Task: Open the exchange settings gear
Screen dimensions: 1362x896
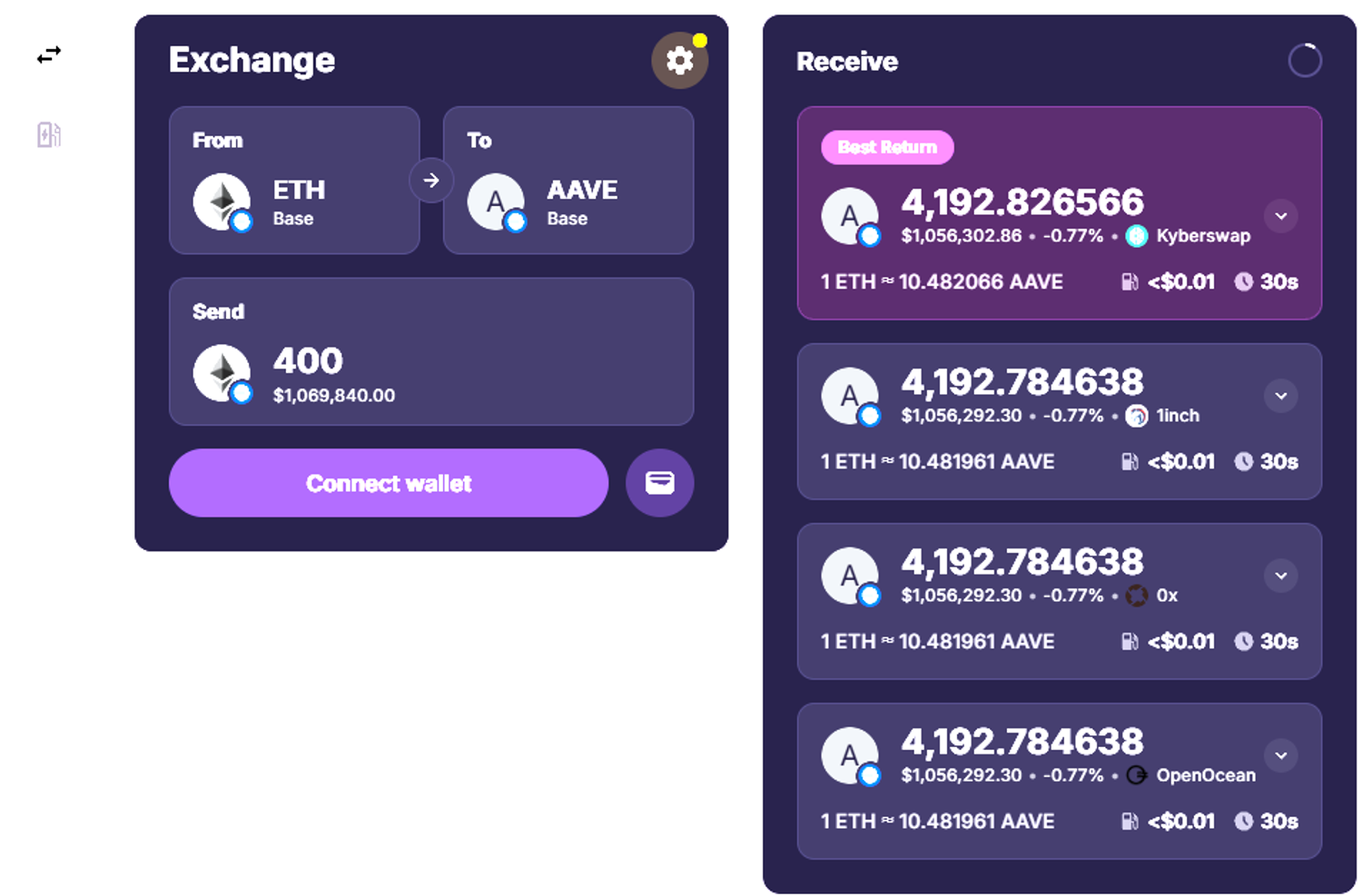Action: [679, 61]
